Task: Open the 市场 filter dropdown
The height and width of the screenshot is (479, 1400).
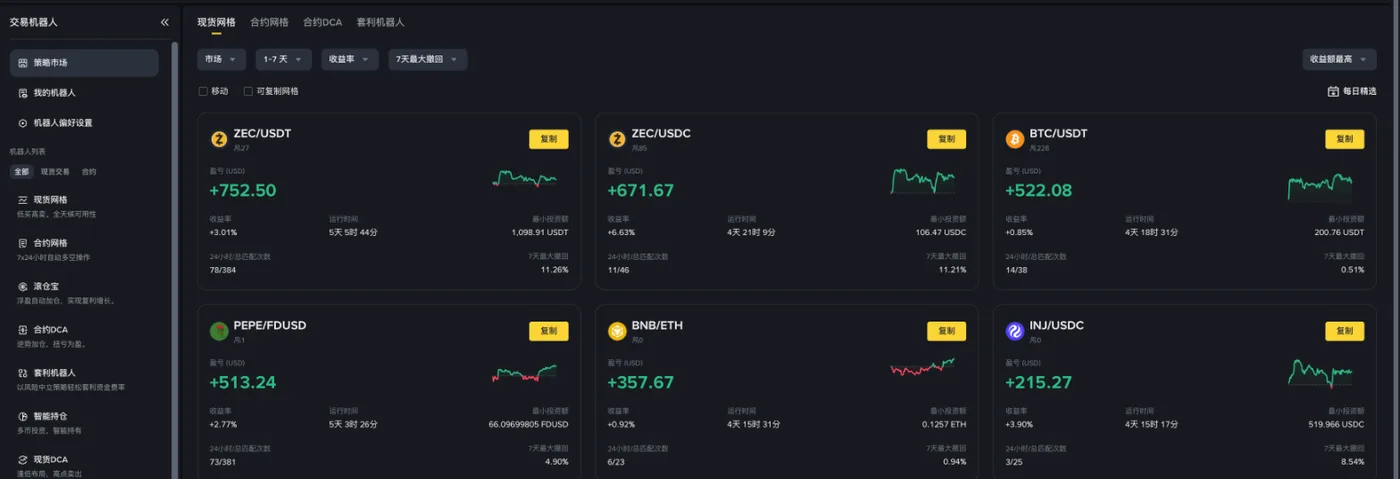Action: [x=221, y=60]
